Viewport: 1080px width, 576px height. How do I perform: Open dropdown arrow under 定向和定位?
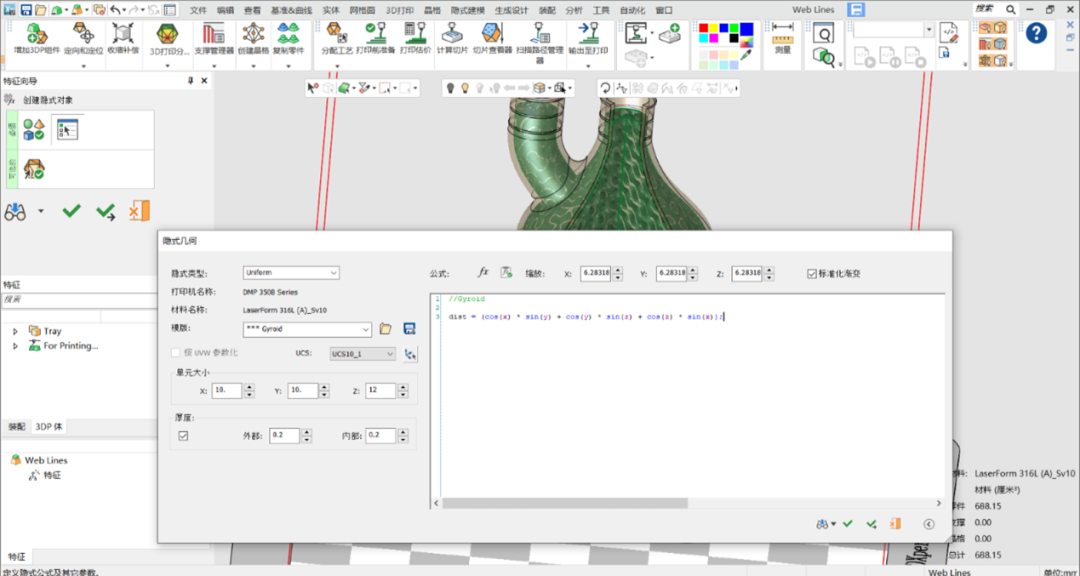(x=83, y=66)
